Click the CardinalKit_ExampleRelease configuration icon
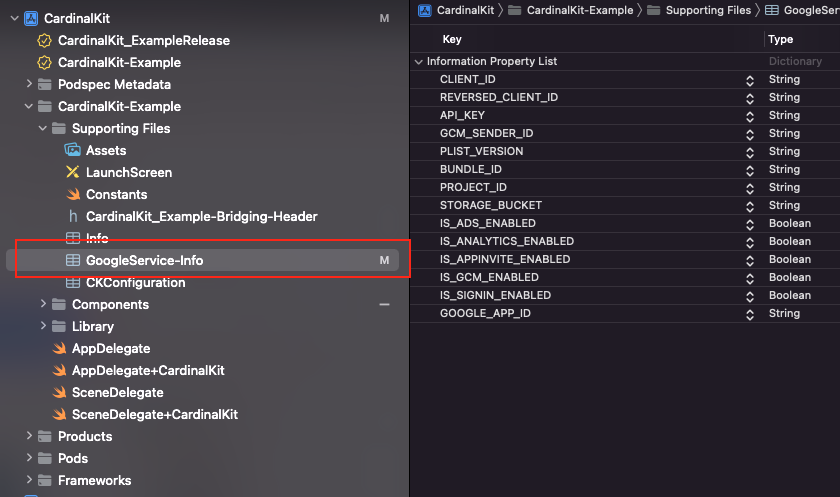The width and height of the screenshot is (840, 497). (x=44, y=40)
